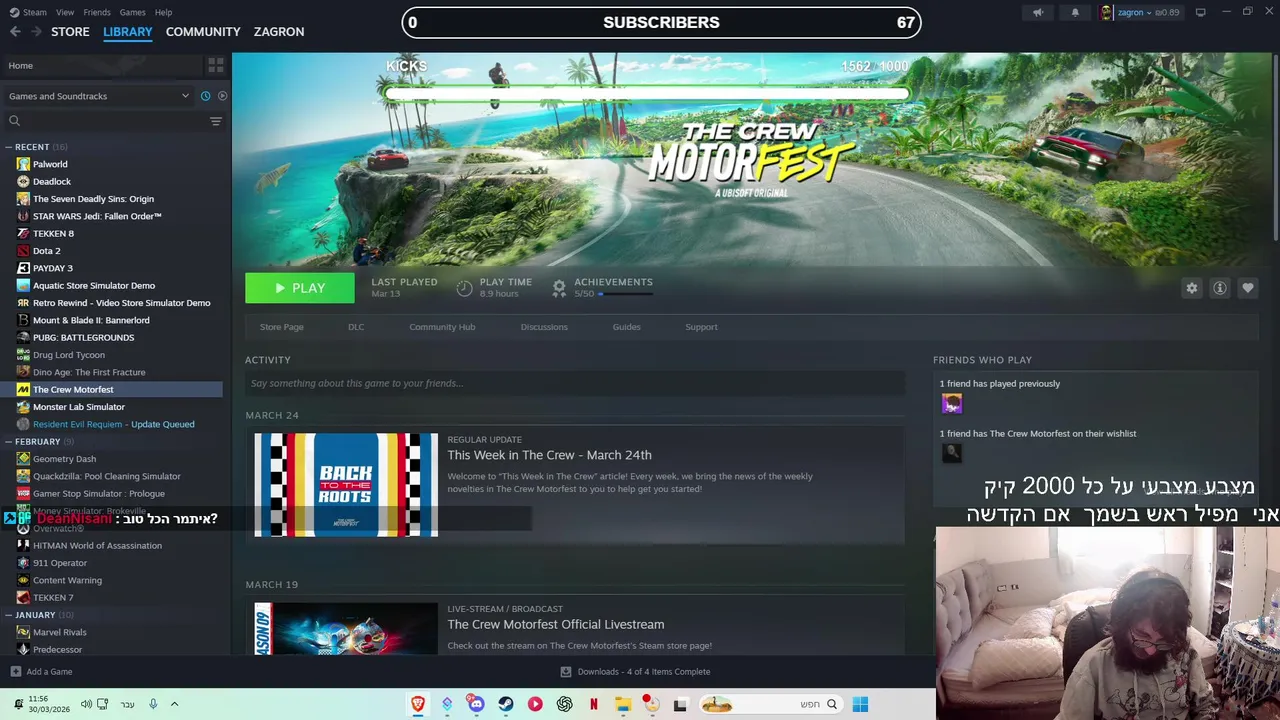
Task: Collapse the FEBRUARY category
Action: [x=8, y=441]
